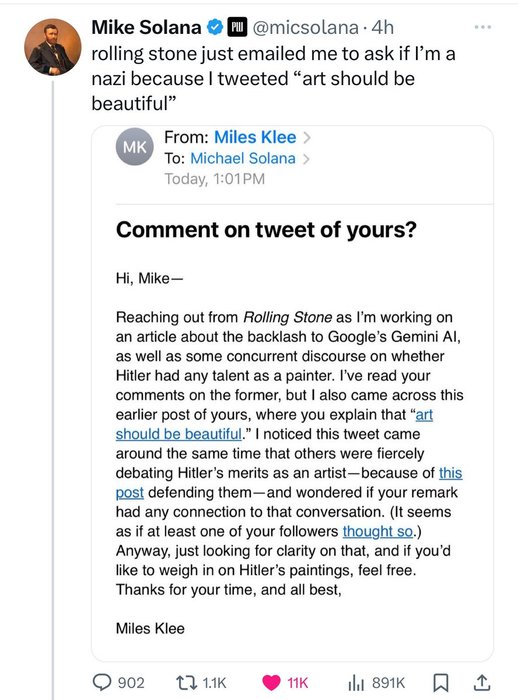
Task: Bookmark this tweet
Action: pyautogui.click(x=441, y=683)
